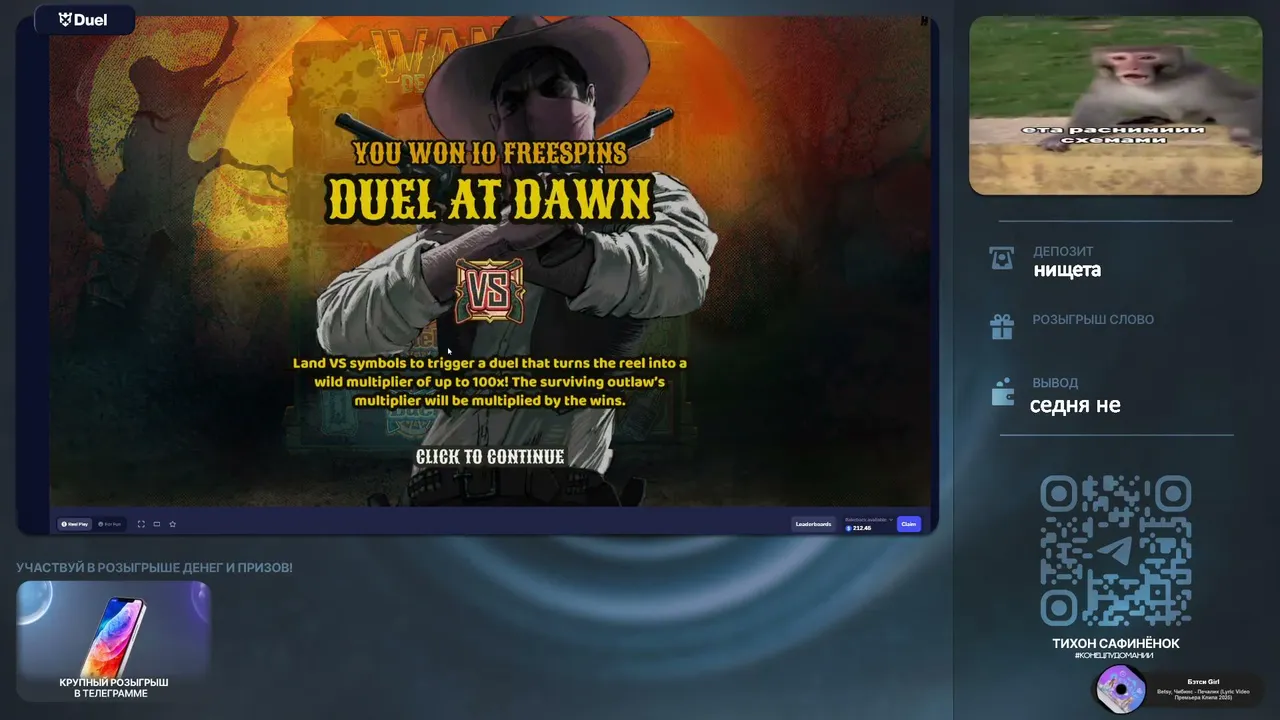The image size is (1280, 720).
Task: Click the 212.48 balance value
Action: click(862, 528)
